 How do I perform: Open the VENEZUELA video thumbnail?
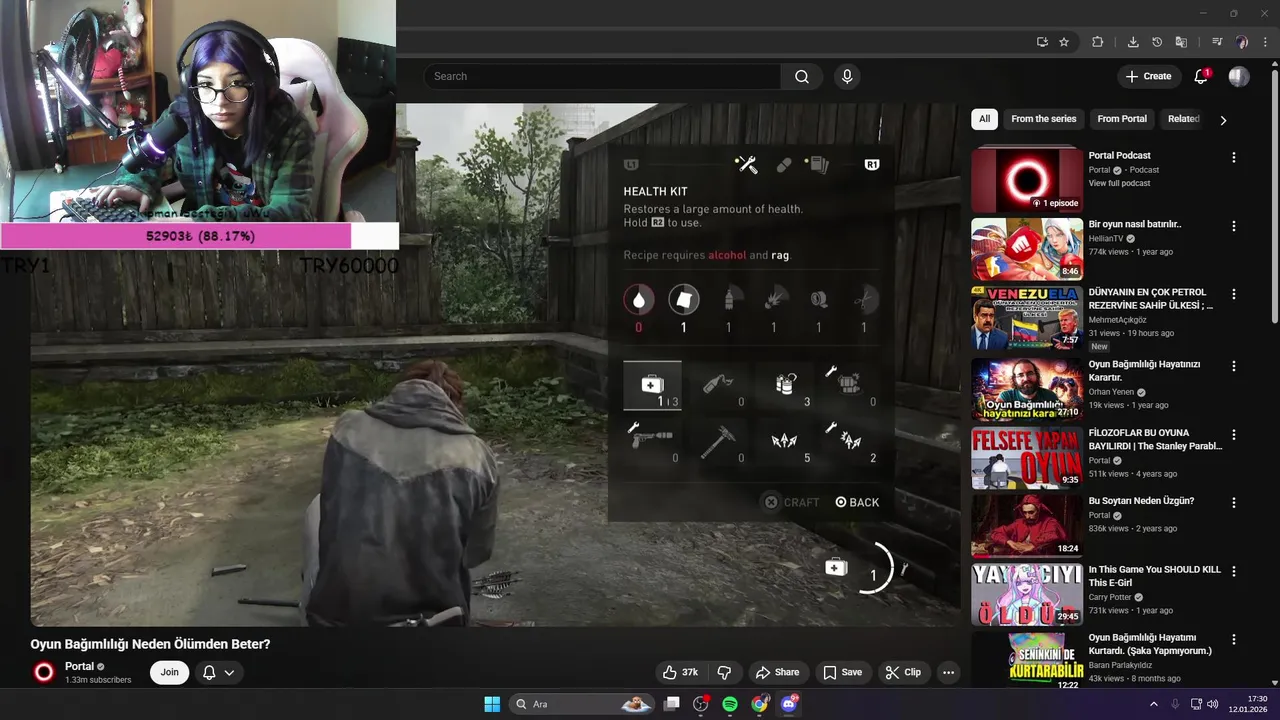(x=1027, y=318)
